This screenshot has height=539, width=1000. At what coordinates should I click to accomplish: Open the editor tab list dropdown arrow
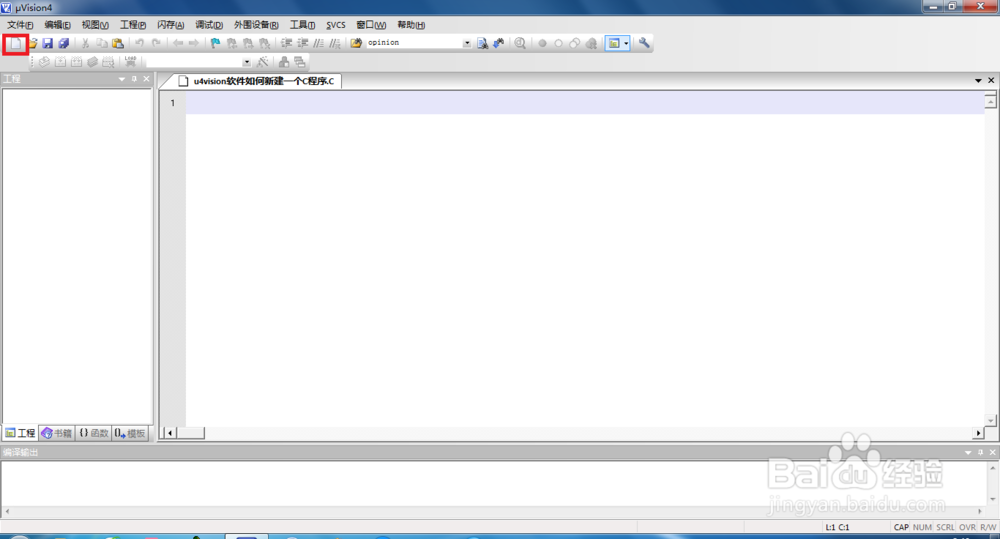(978, 80)
